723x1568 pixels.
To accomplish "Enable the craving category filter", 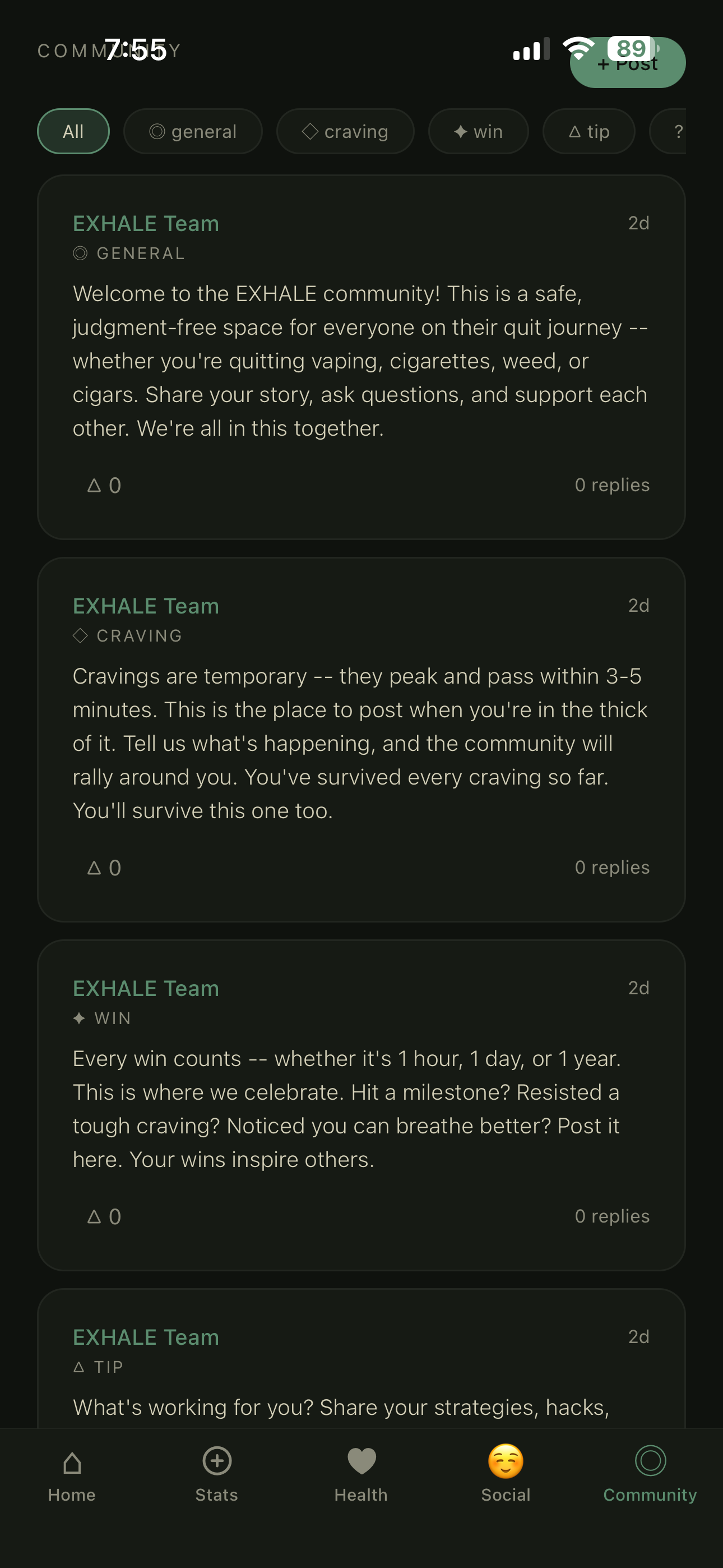I will click(345, 131).
